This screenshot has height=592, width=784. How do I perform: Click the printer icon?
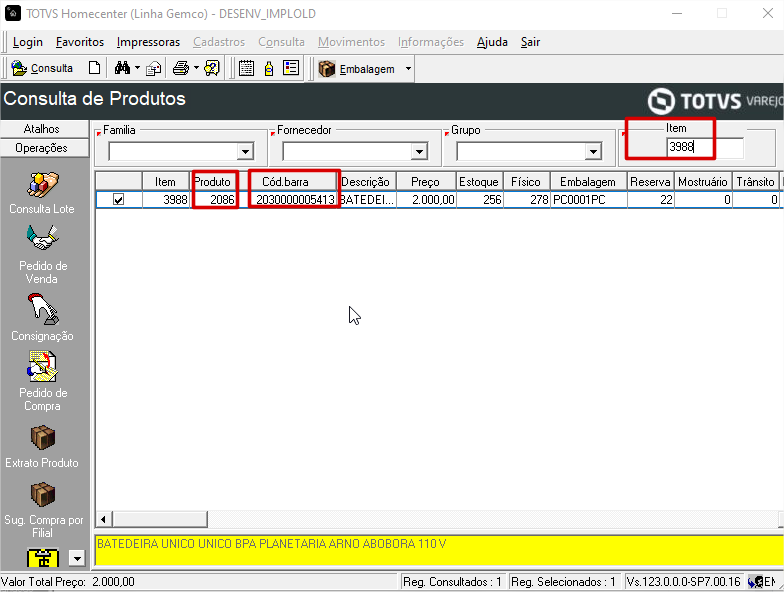point(181,68)
